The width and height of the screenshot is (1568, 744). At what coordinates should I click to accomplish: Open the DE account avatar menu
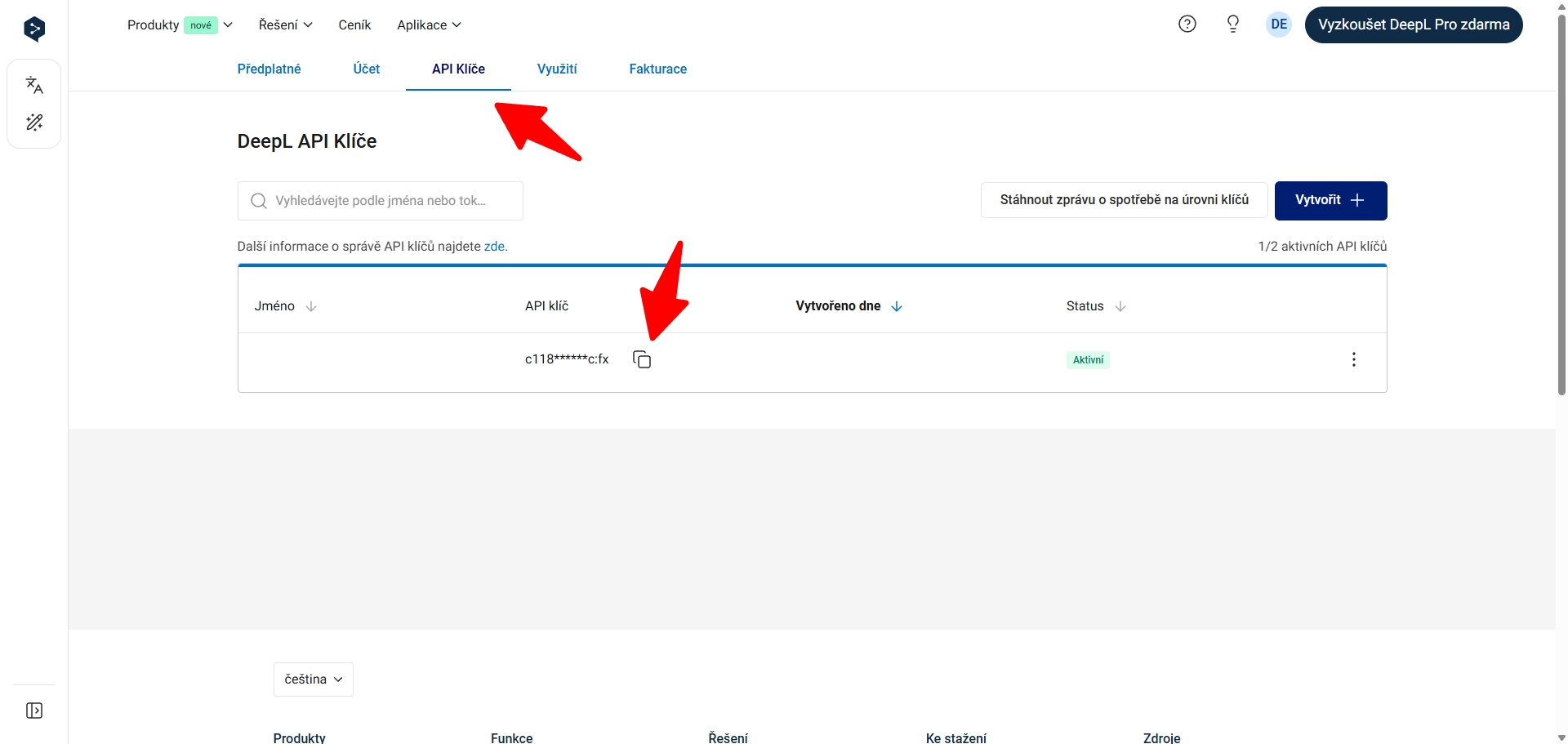pyautogui.click(x=1279, y=24)
